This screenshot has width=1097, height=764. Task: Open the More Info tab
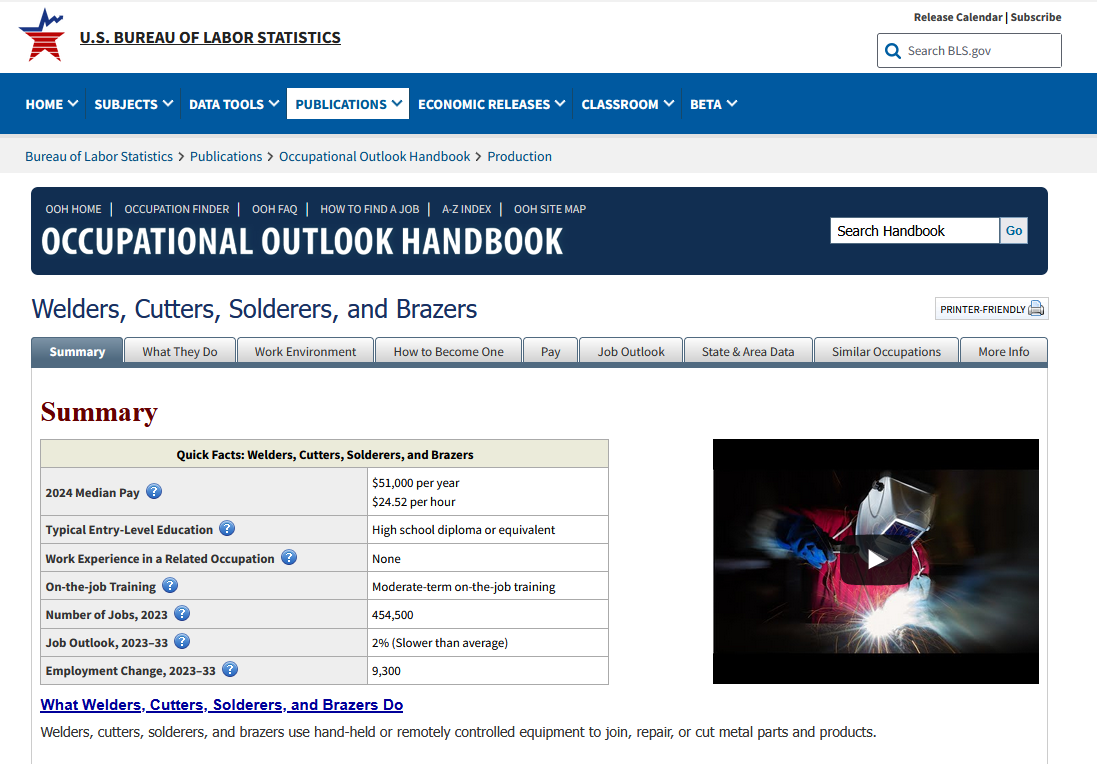pos(1003,351)
